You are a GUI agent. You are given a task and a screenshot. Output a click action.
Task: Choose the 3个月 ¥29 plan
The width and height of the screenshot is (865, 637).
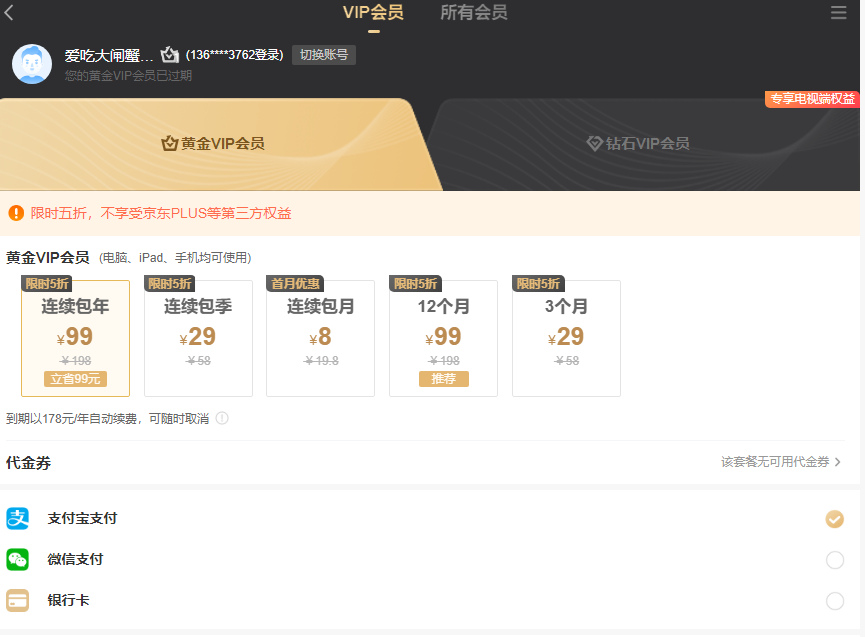click(567, 338)
